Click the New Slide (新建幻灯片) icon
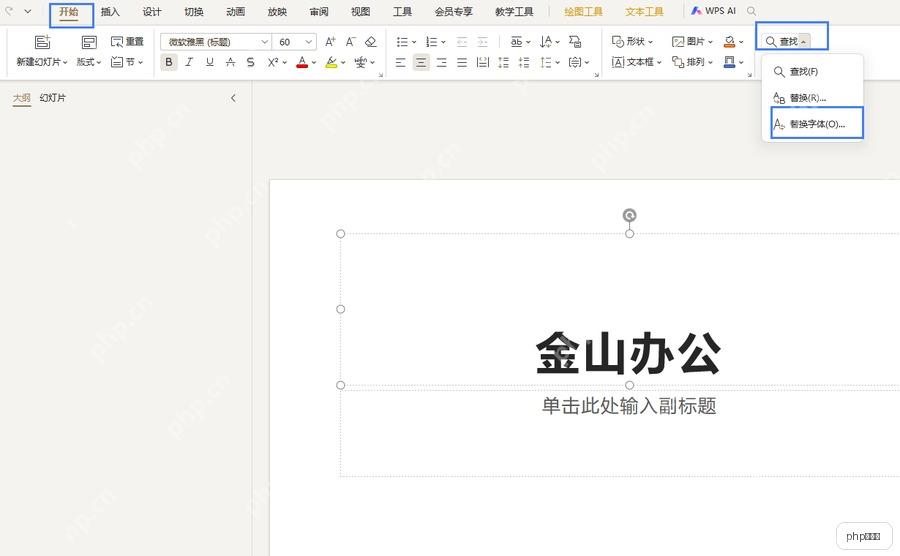The width and height of the screenshot is (900, 556). pos(42,42)
